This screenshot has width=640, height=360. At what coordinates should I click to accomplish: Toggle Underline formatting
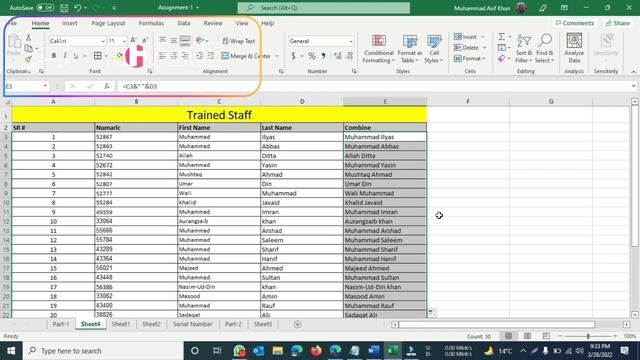point(76,56)
